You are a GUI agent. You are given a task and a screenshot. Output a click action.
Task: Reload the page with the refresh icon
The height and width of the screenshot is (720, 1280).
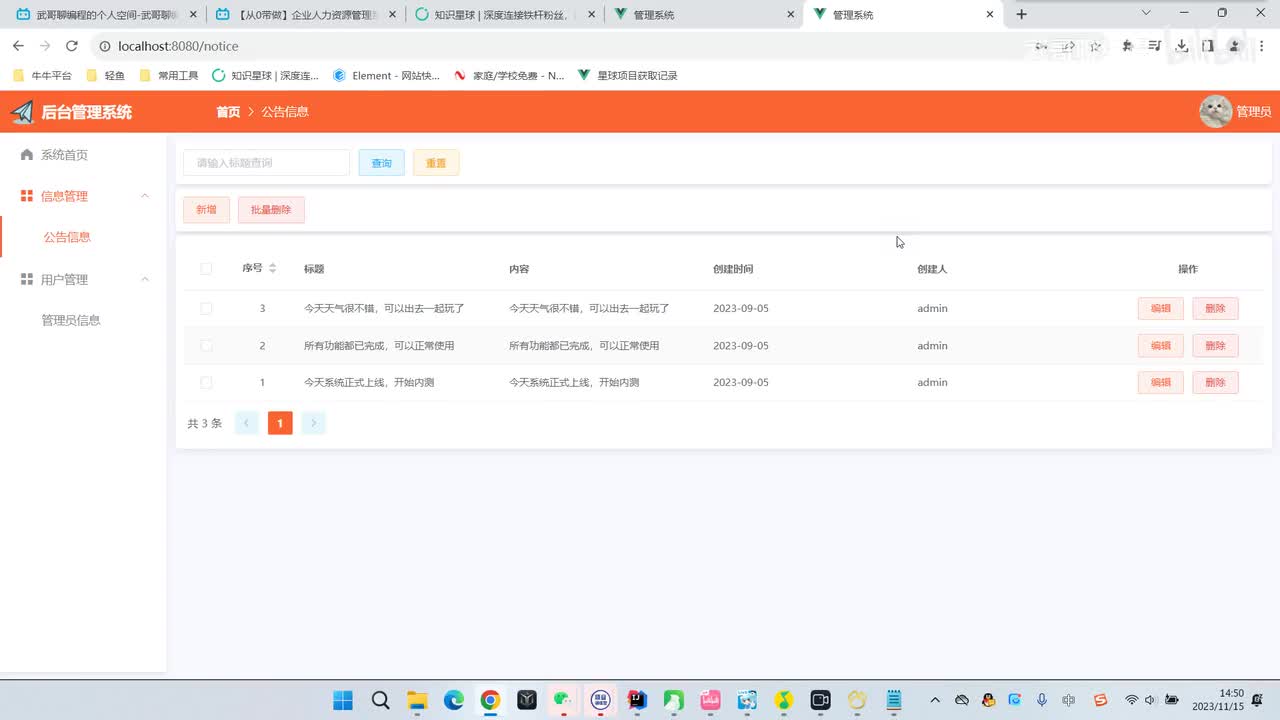pos(71,46)
